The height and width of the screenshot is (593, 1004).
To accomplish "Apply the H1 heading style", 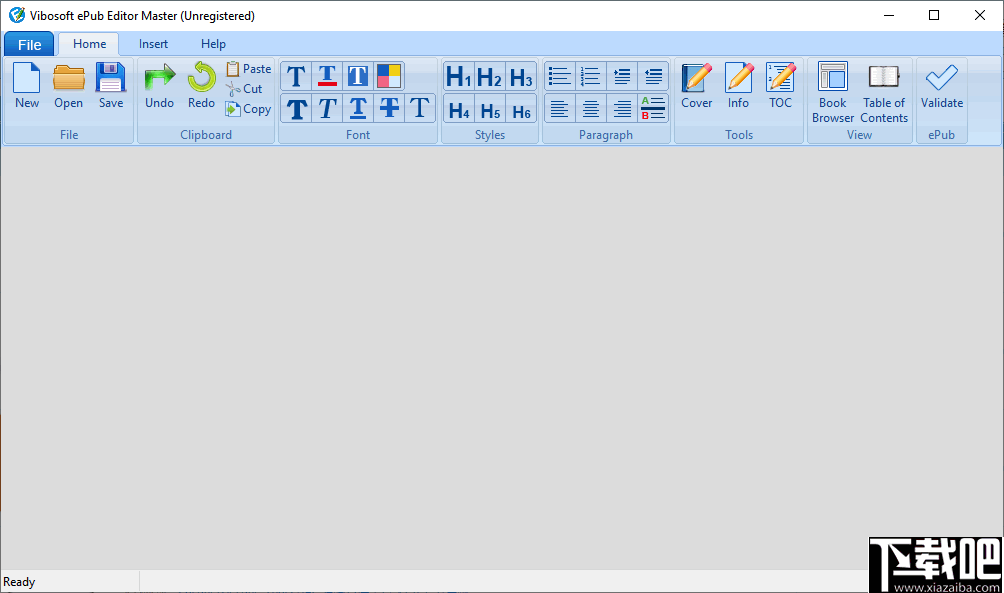I will (x=457, y=75).
